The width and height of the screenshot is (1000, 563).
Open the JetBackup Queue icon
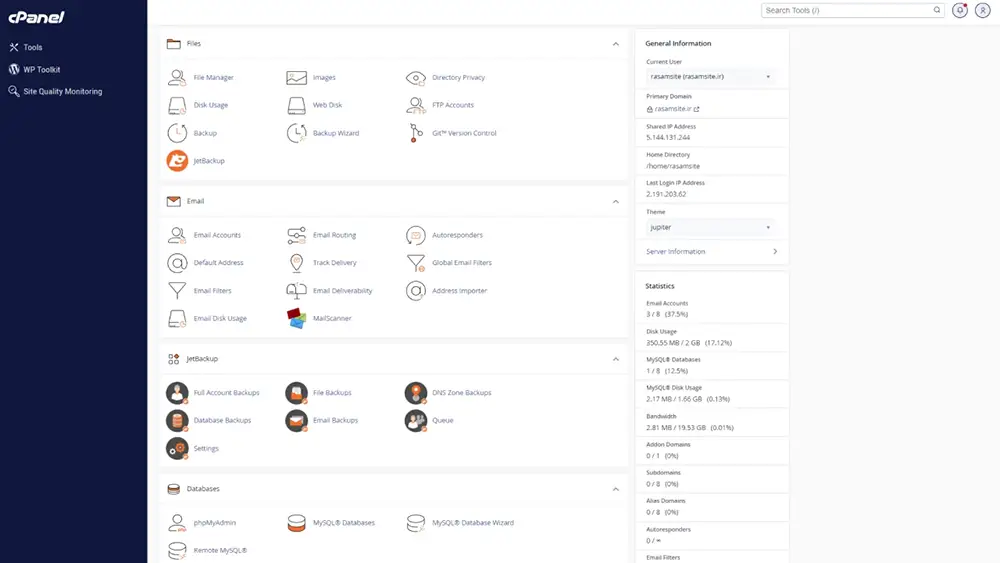click(415, 420)
